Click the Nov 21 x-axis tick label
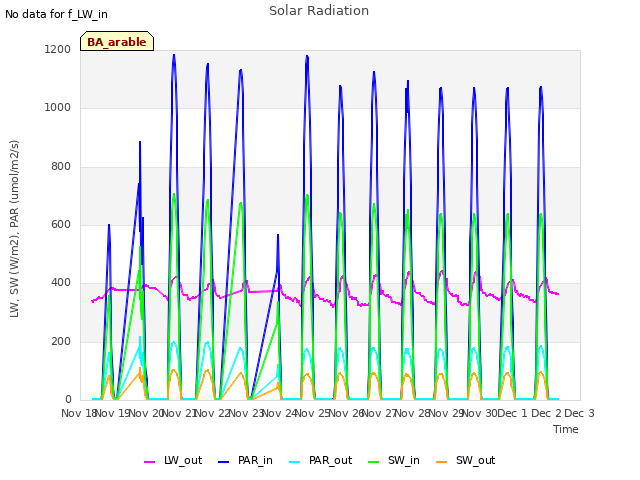The width and height of the screenshot is (640, 480). point(179,413)
